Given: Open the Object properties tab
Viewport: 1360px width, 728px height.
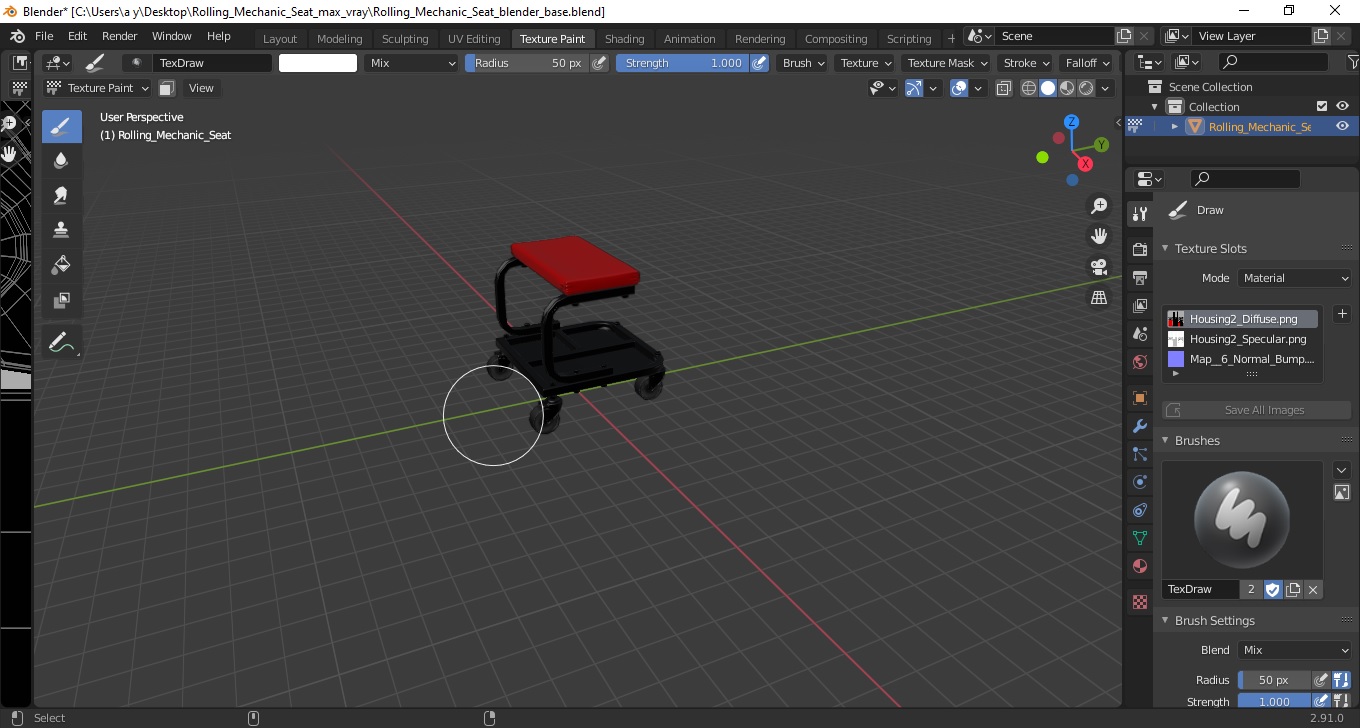Looking at the screenshot, I should point(1139,398).
